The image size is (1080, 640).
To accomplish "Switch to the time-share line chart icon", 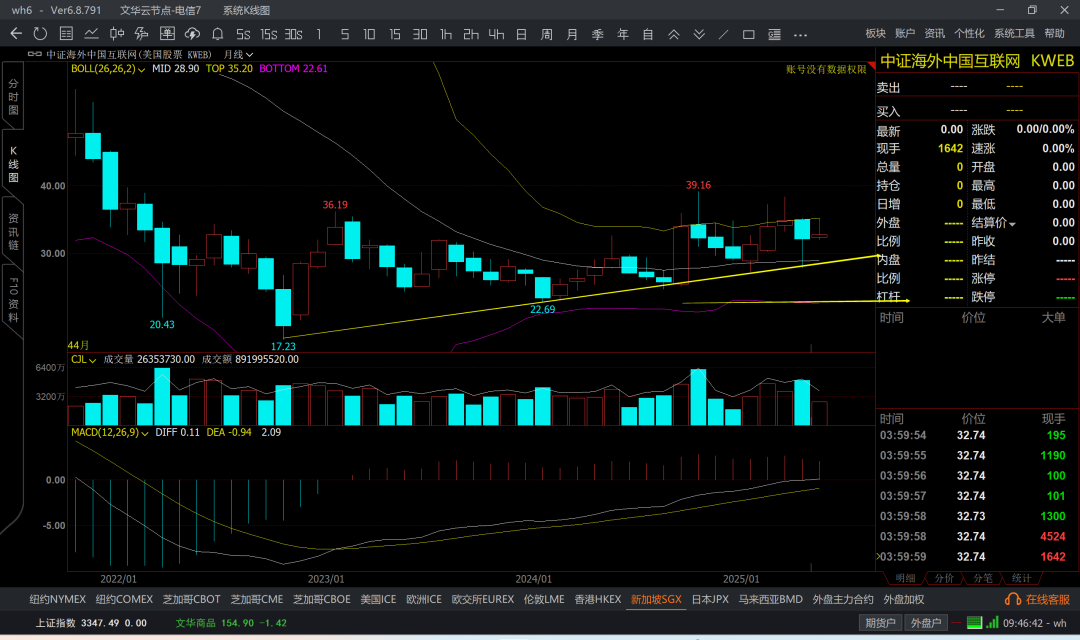I will pos(91,34).
